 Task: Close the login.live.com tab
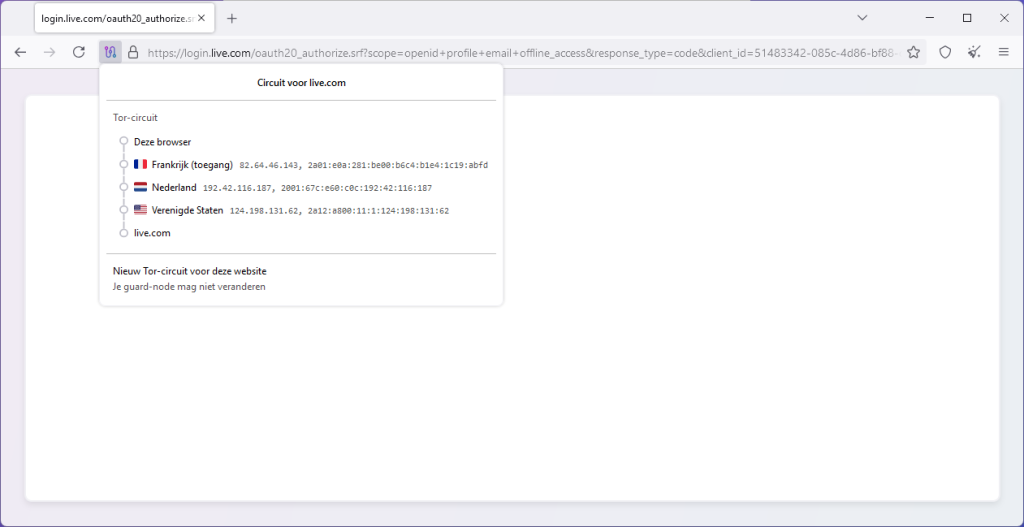(202, 18)
